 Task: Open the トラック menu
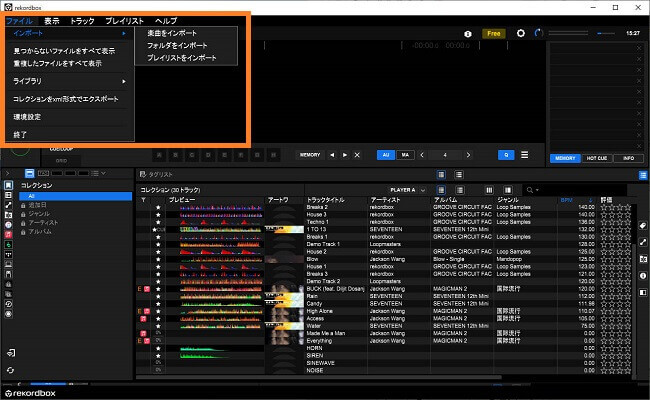click(x=82, y=21)
